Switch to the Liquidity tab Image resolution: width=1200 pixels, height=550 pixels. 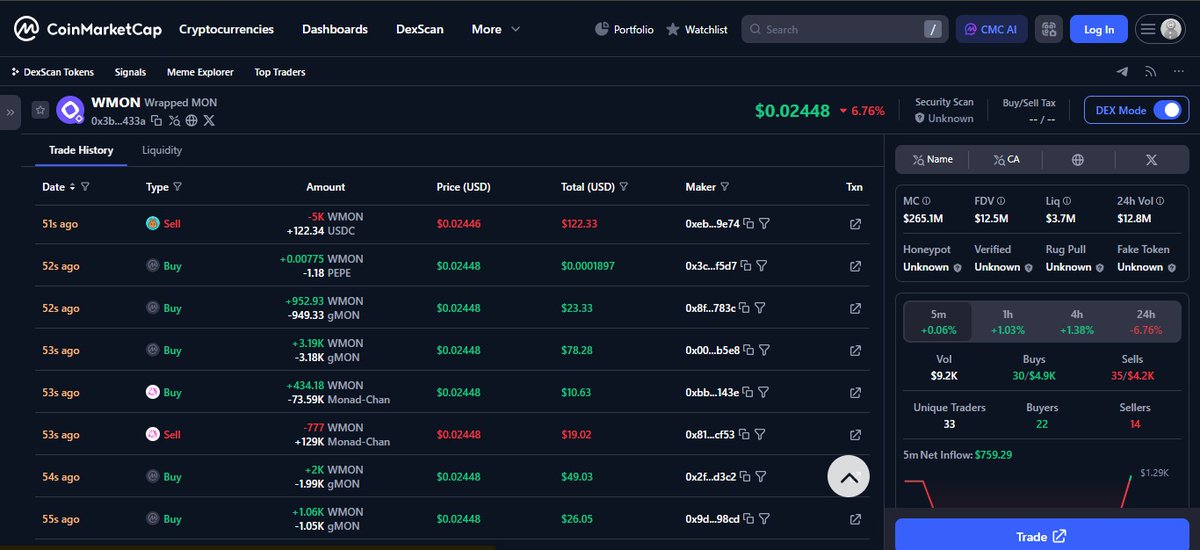pos(162,150)
